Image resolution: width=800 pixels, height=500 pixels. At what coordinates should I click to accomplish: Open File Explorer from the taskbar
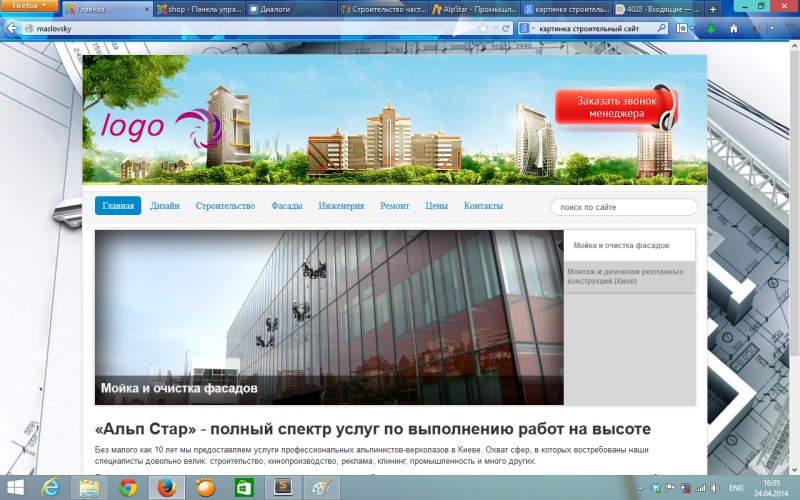point(89,488)
